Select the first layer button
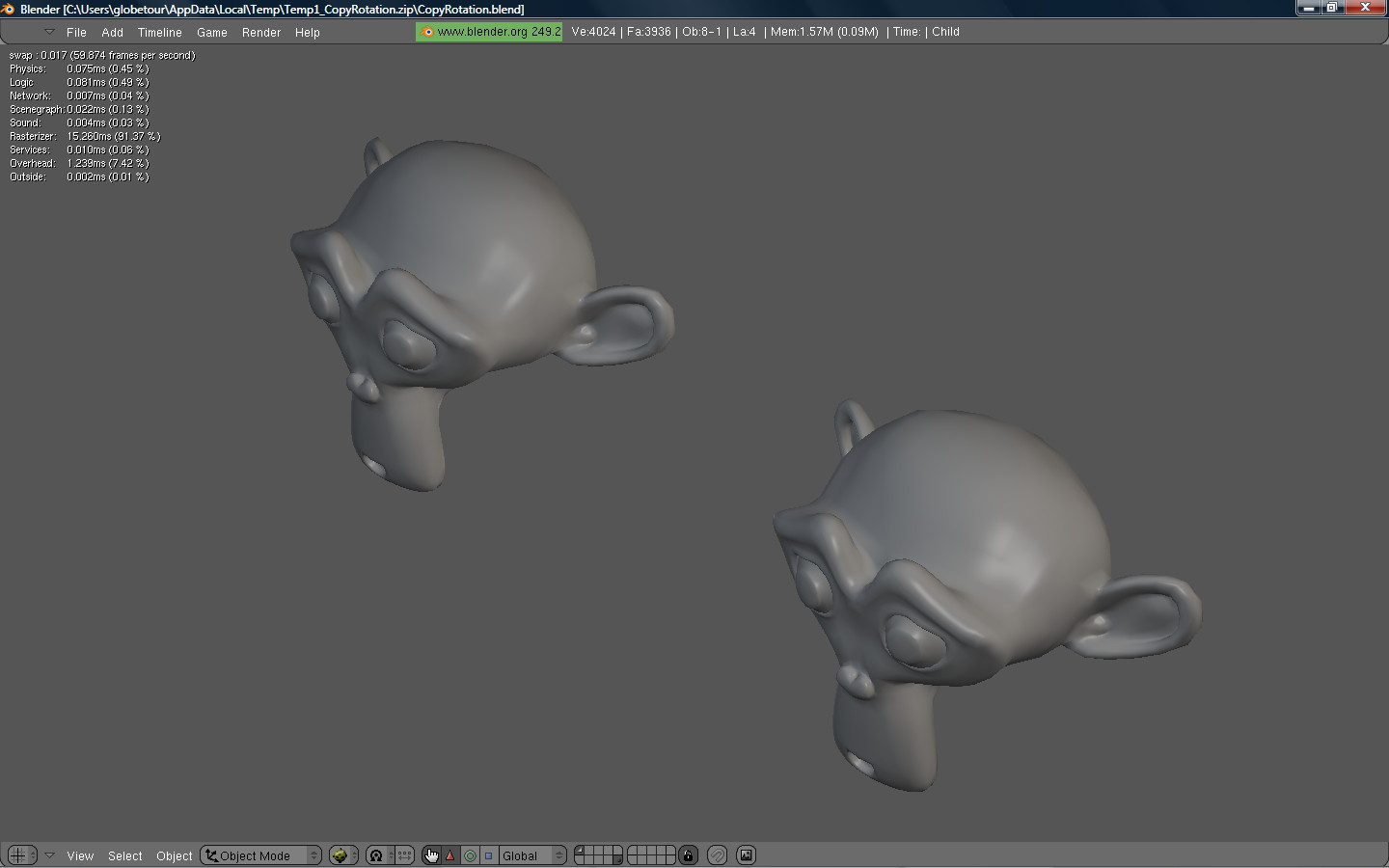 (x=579, y=851)
